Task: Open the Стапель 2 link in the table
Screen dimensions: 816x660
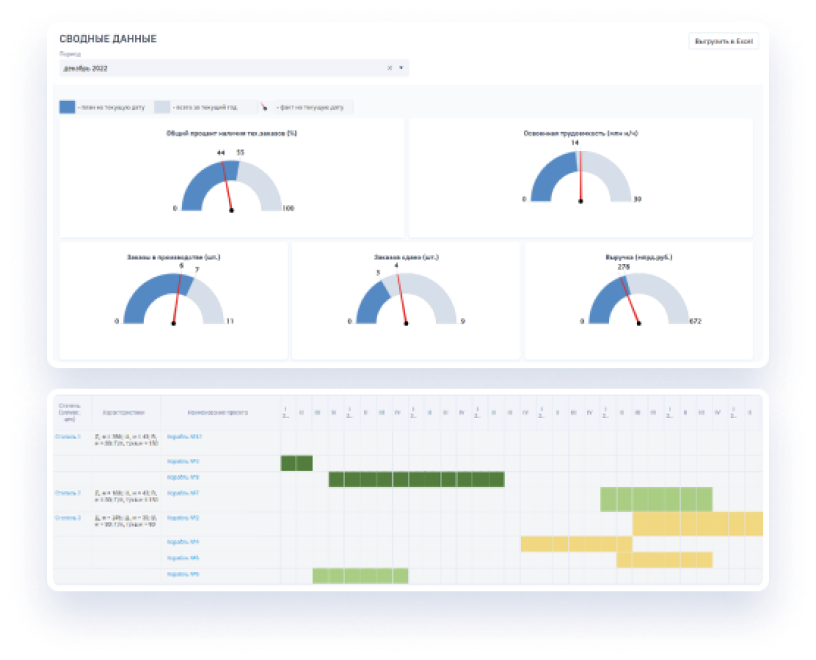Action: click(68, 493)
